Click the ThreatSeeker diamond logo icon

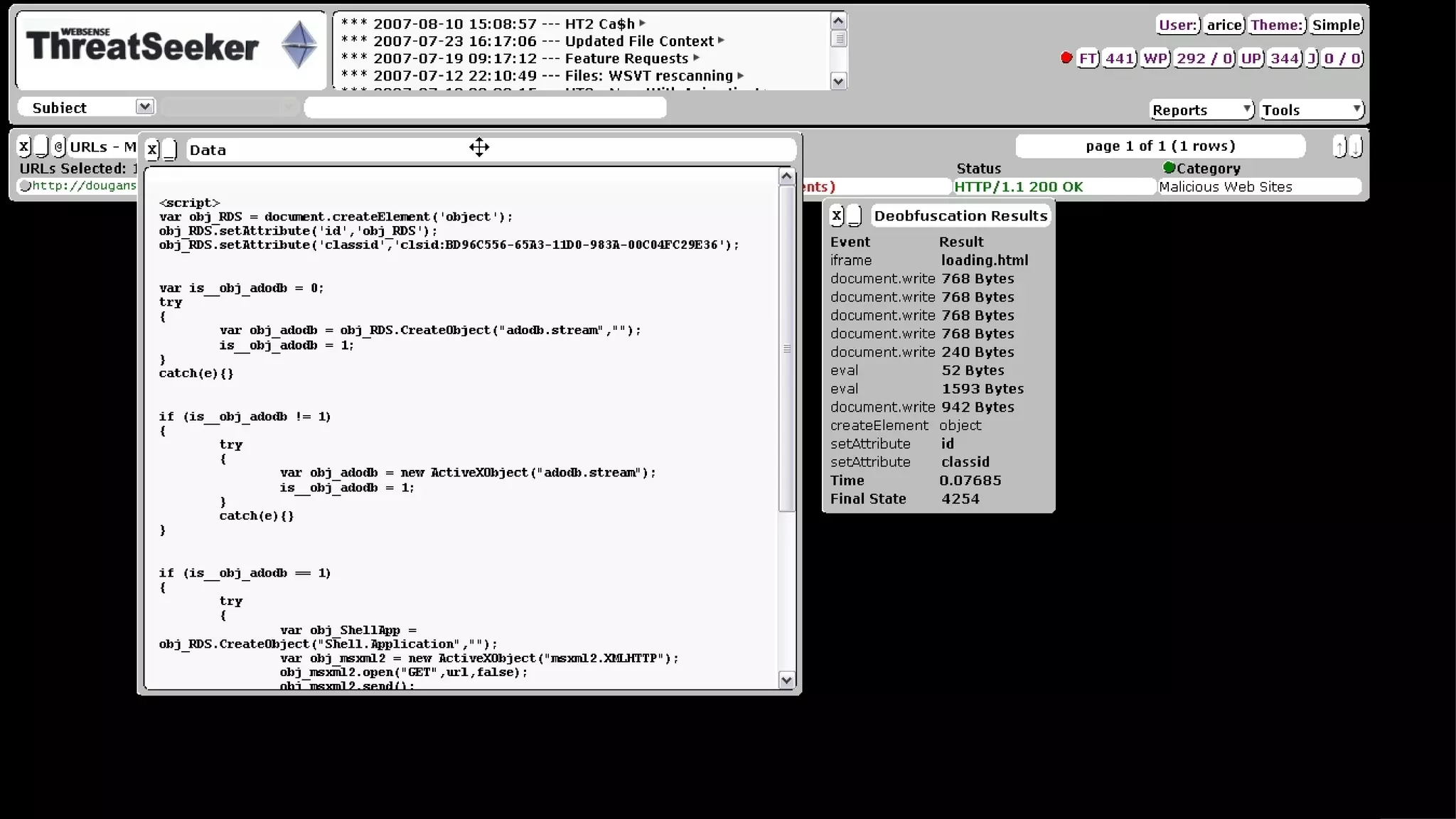pyautogui.click(x=299, y=45)
